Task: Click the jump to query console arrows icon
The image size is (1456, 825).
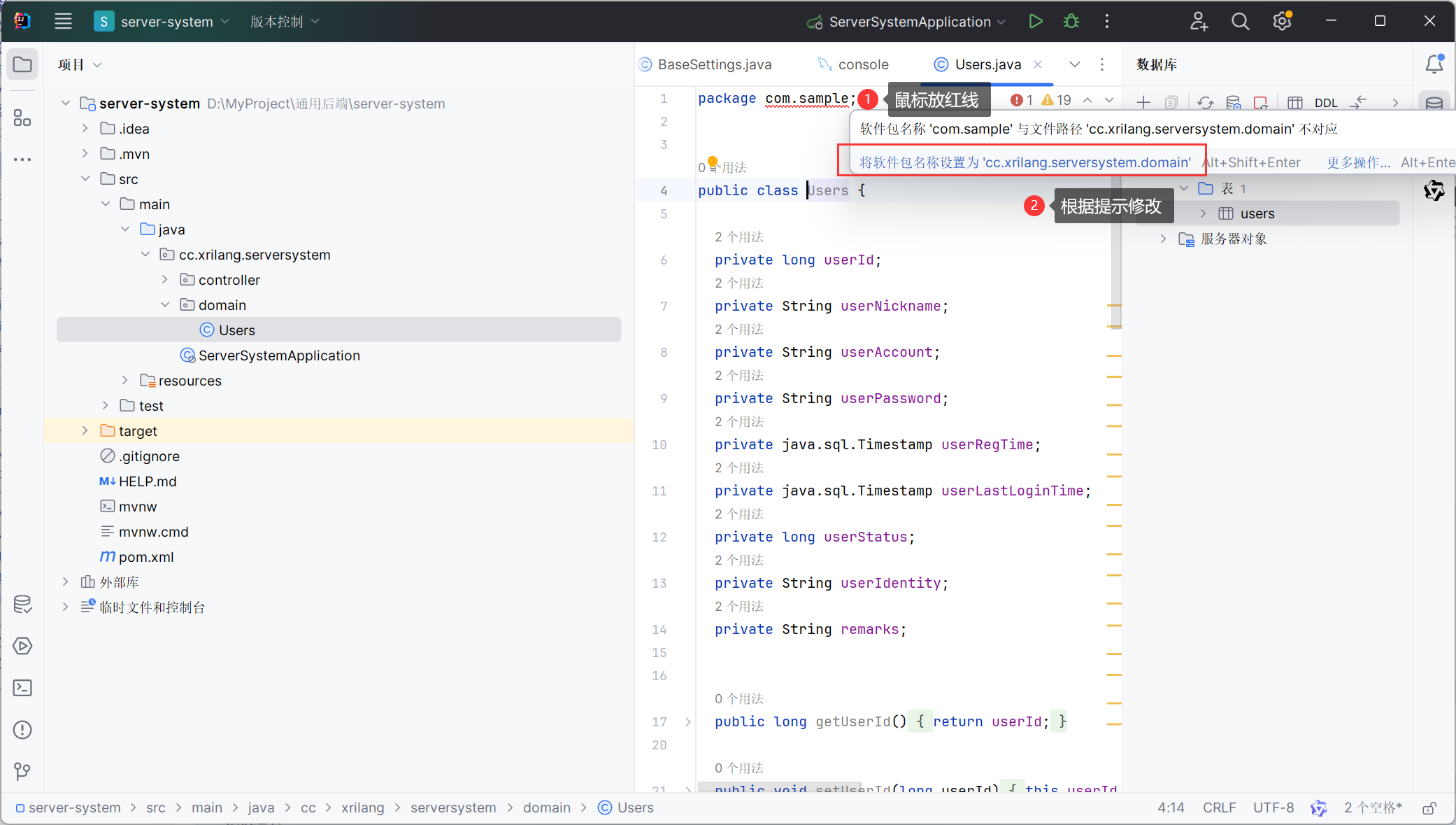Action: (1359, 103)
